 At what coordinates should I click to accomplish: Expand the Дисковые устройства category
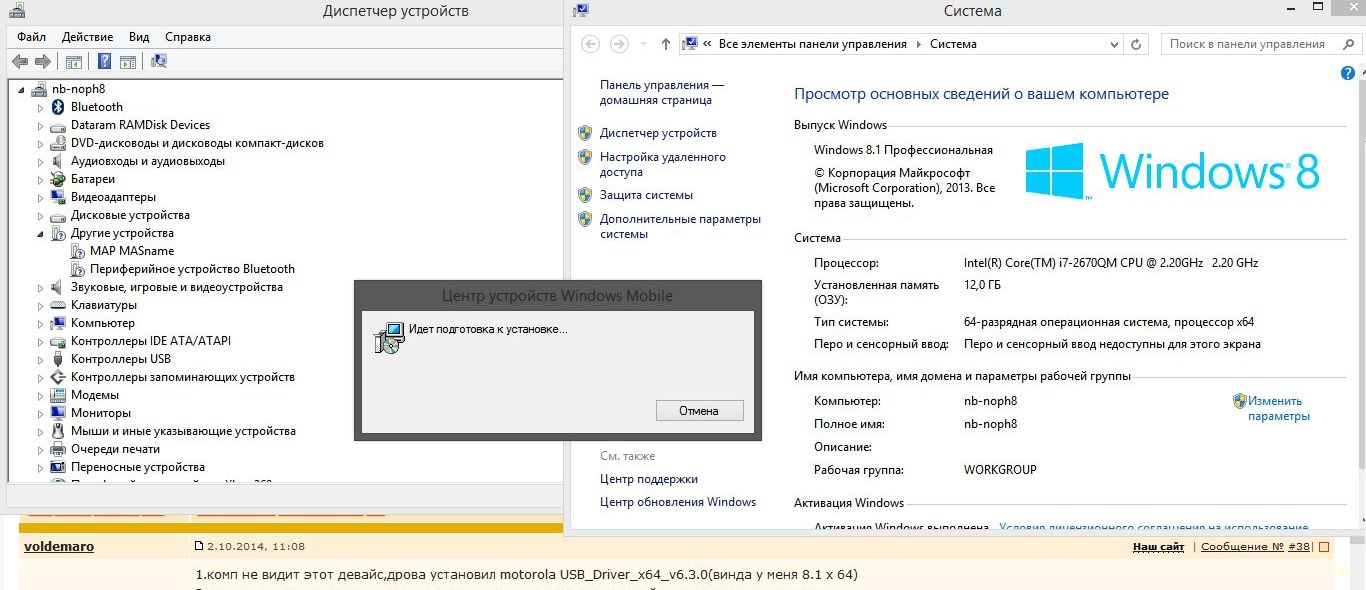click(41, 215)
